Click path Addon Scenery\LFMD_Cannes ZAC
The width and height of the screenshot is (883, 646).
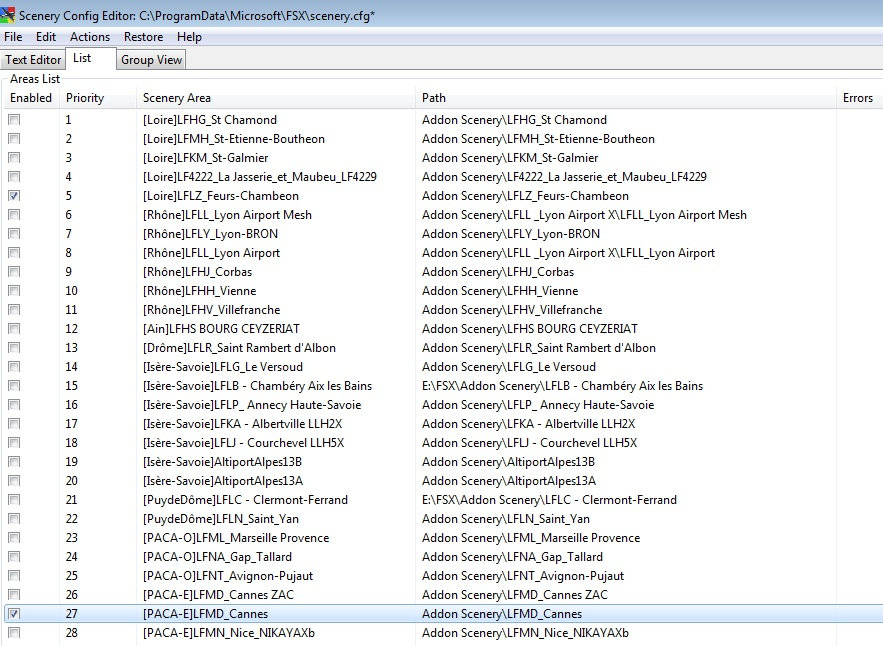coord(515,595)
